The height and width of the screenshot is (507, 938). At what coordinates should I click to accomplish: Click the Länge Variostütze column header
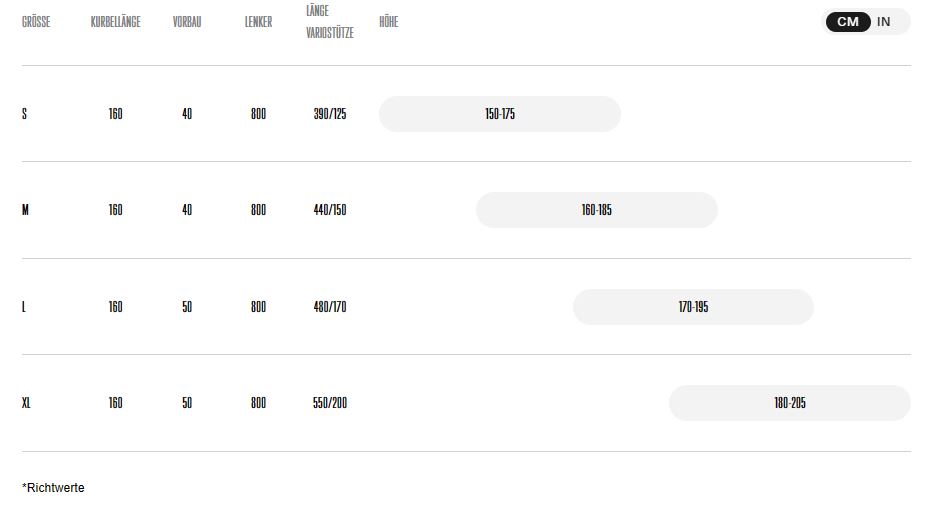(330, 22)
